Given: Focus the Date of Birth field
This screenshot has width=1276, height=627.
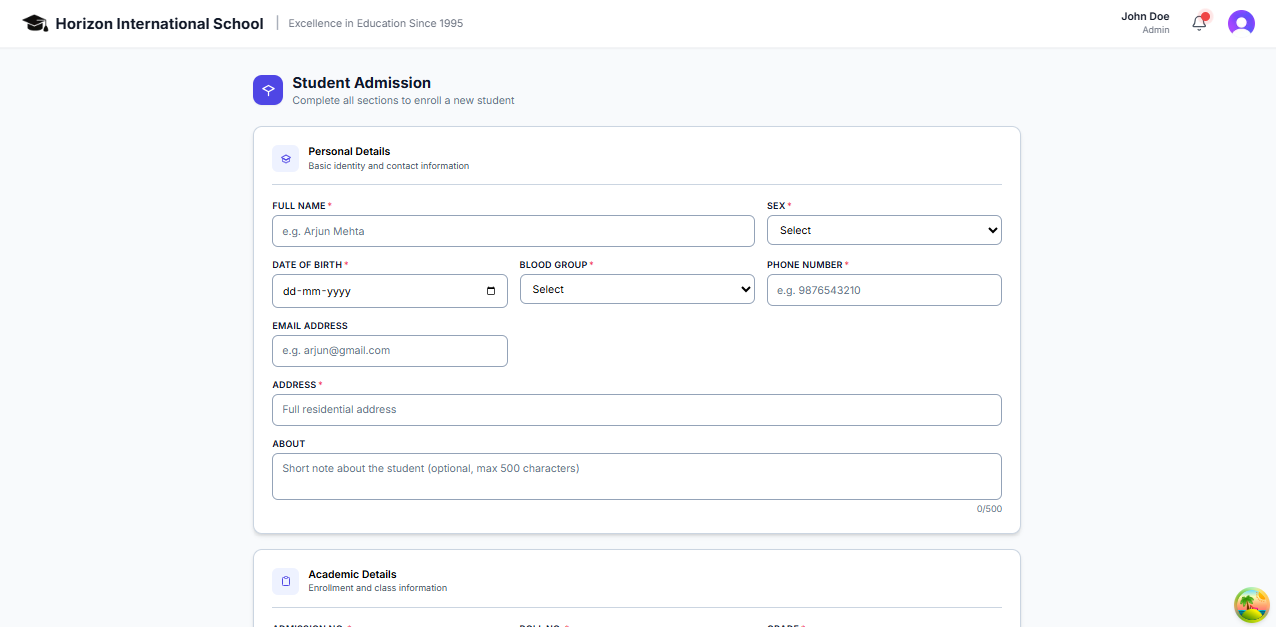Looking at the screenshot, I should click(390, 291).
